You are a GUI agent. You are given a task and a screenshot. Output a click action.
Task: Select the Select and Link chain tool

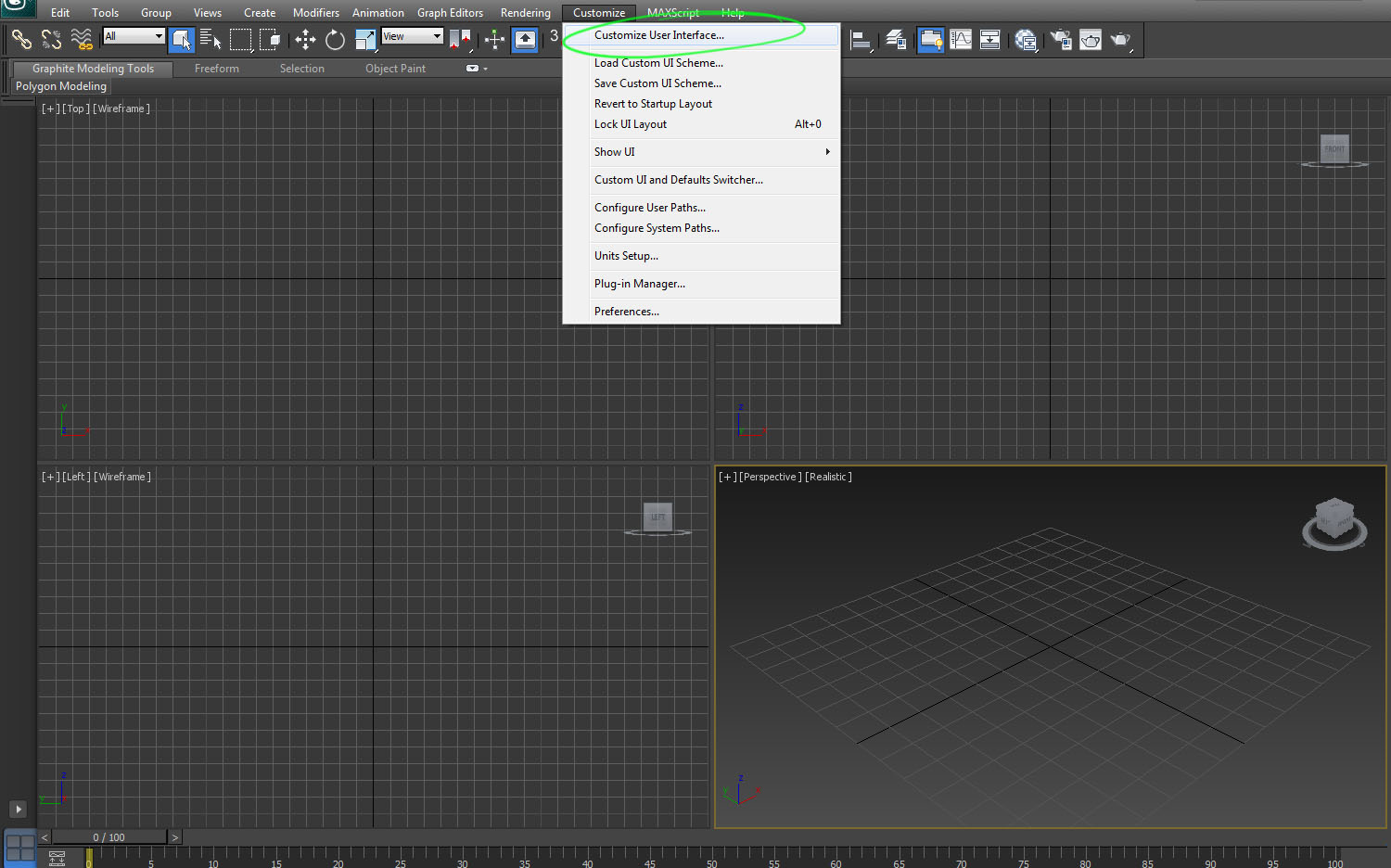pyautogui.click(x=21, y=39)
